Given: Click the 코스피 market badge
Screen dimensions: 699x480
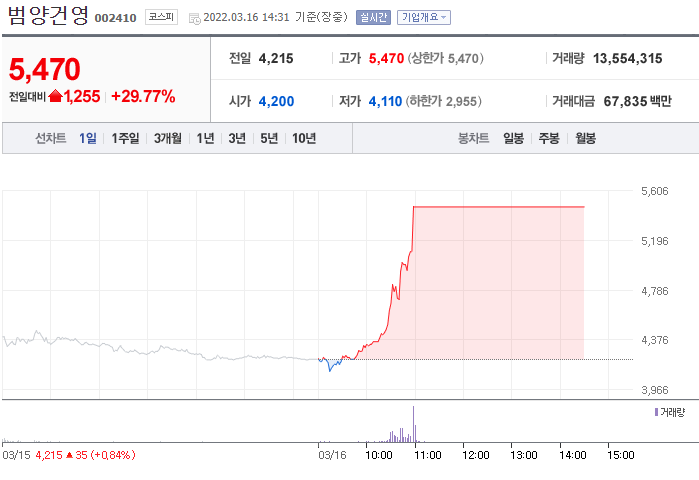Looking at the screenshot, I should click(161, 17).
